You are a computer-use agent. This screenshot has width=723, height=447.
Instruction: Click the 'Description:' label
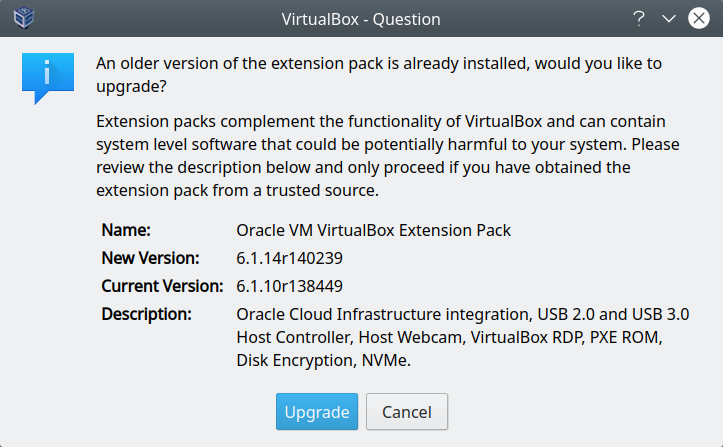point(146,314)
